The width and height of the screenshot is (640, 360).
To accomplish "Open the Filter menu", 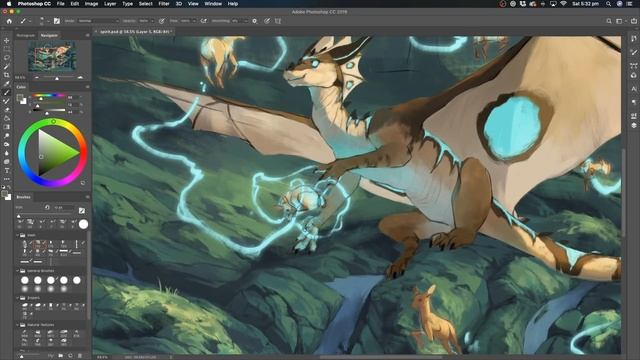I will 164,4.
